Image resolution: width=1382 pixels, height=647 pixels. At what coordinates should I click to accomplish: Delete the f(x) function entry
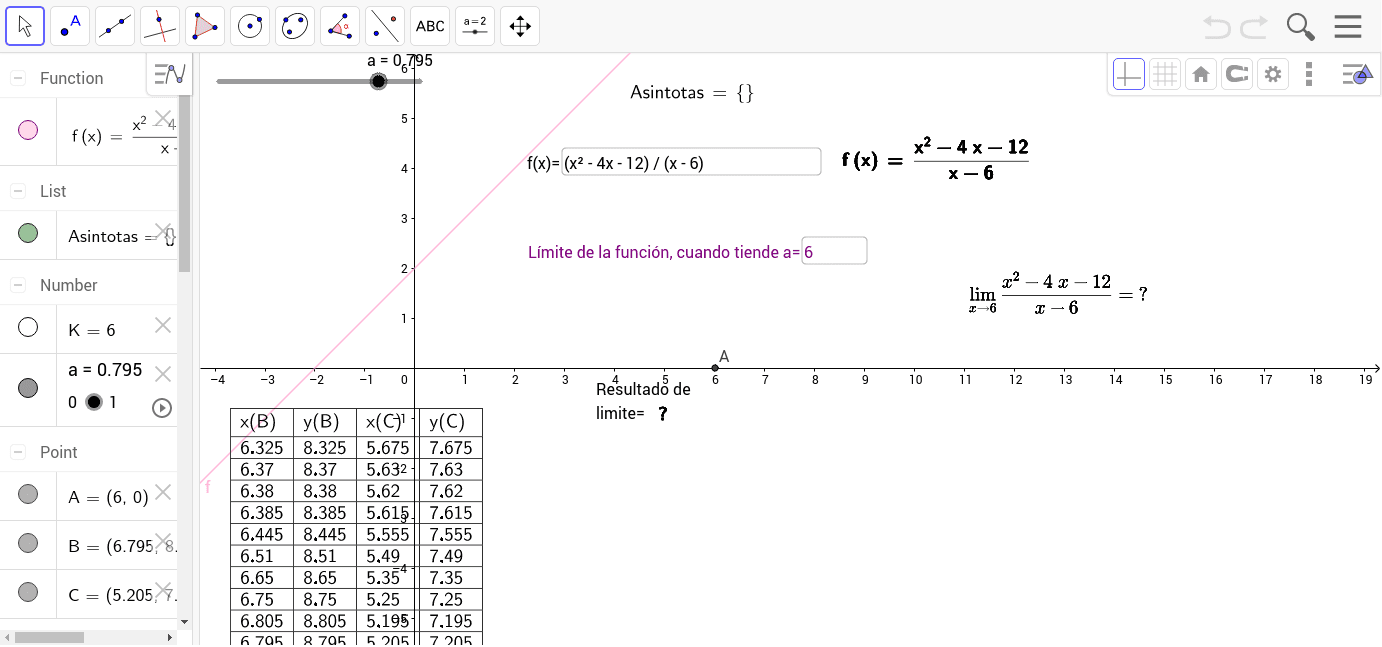coord(163,117)
